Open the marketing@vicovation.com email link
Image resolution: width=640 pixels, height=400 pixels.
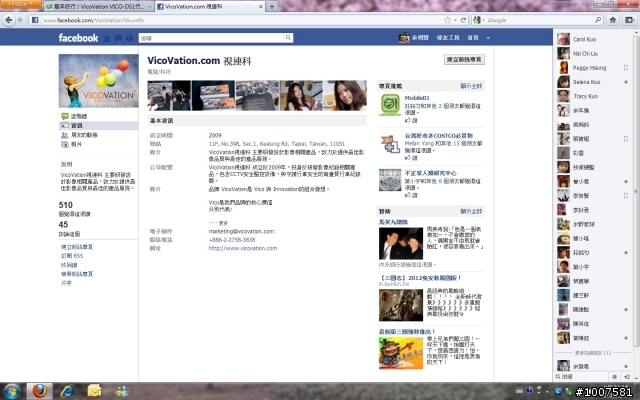(x=241, y=231)
